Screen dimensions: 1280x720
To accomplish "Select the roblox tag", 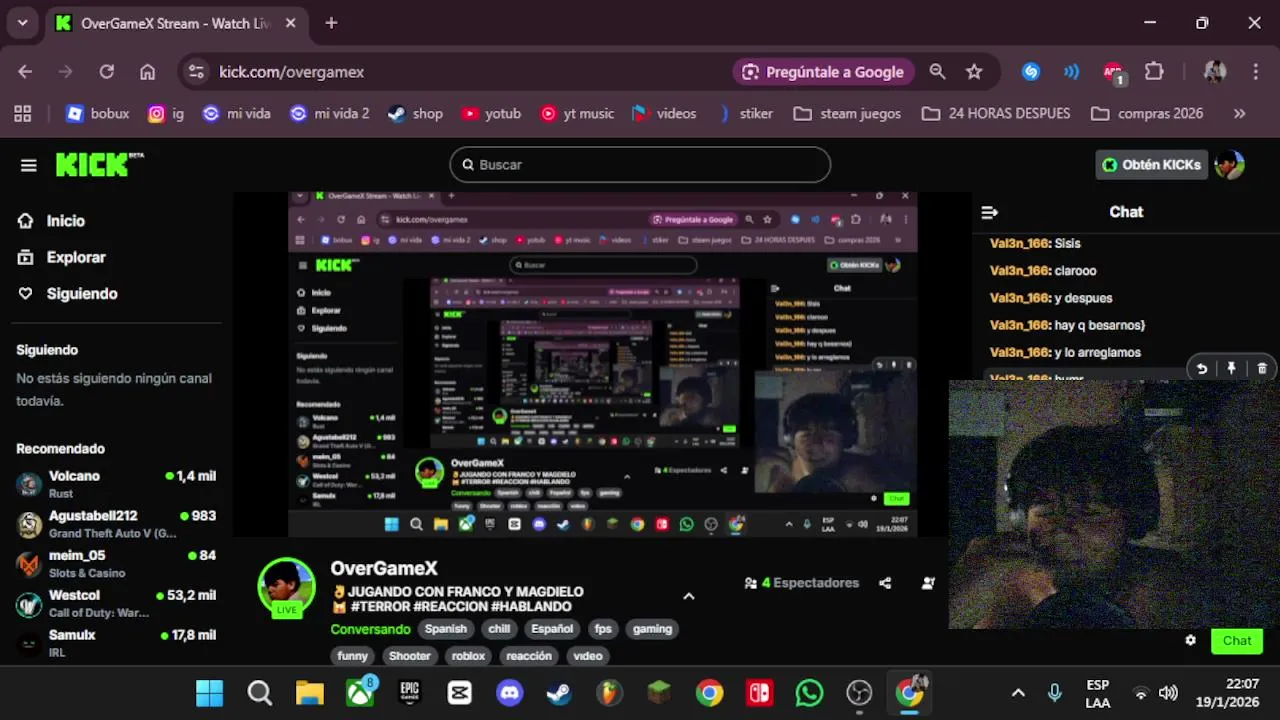I will pos(468,656).
